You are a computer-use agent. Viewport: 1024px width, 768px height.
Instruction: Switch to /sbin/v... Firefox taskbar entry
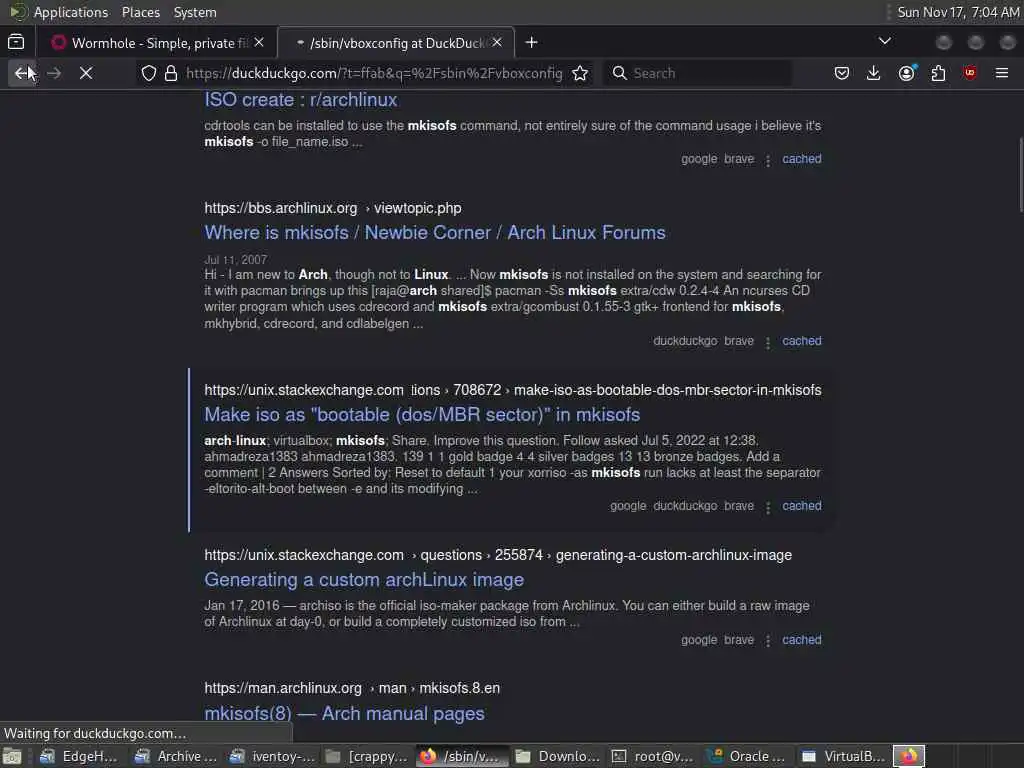click(x=461, y=756)
